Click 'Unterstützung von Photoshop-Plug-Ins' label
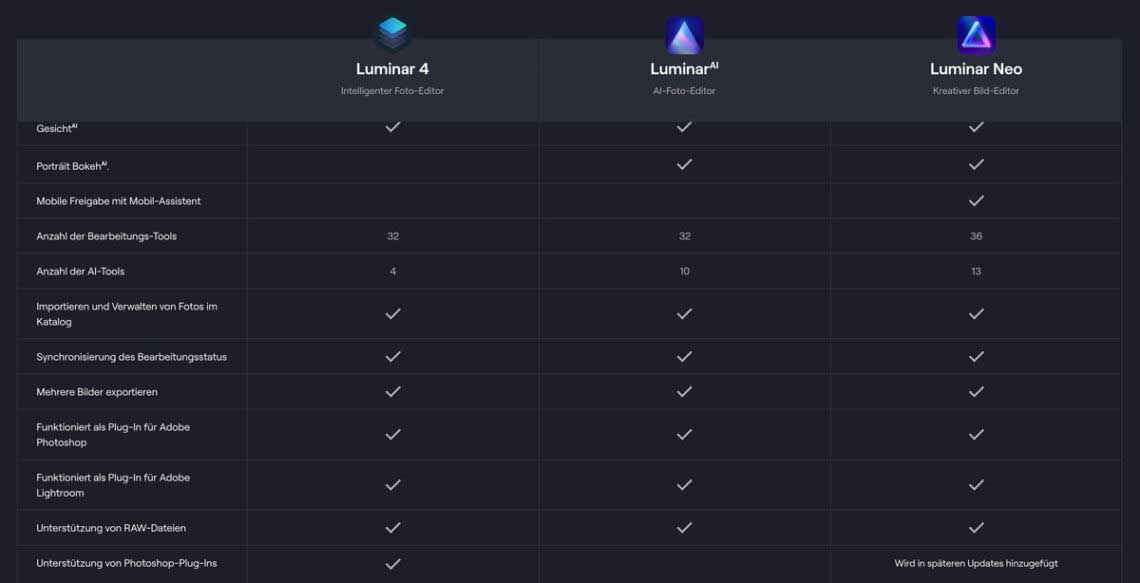 click(x=127, y=563)
